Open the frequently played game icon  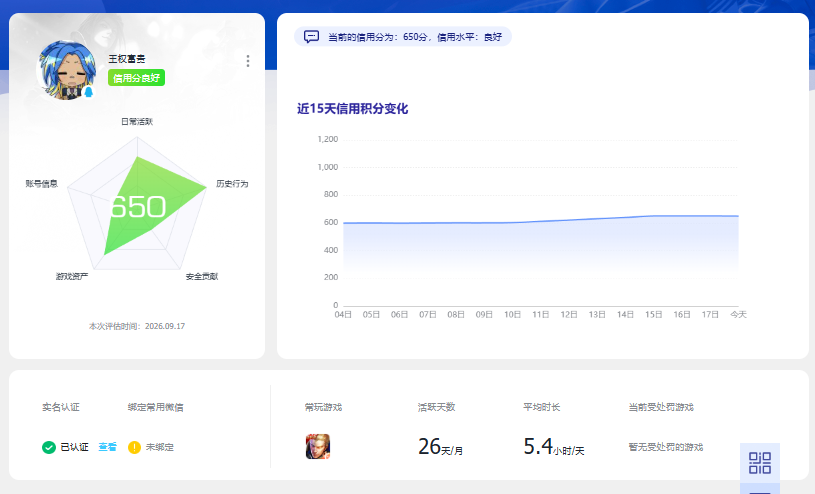318,447
